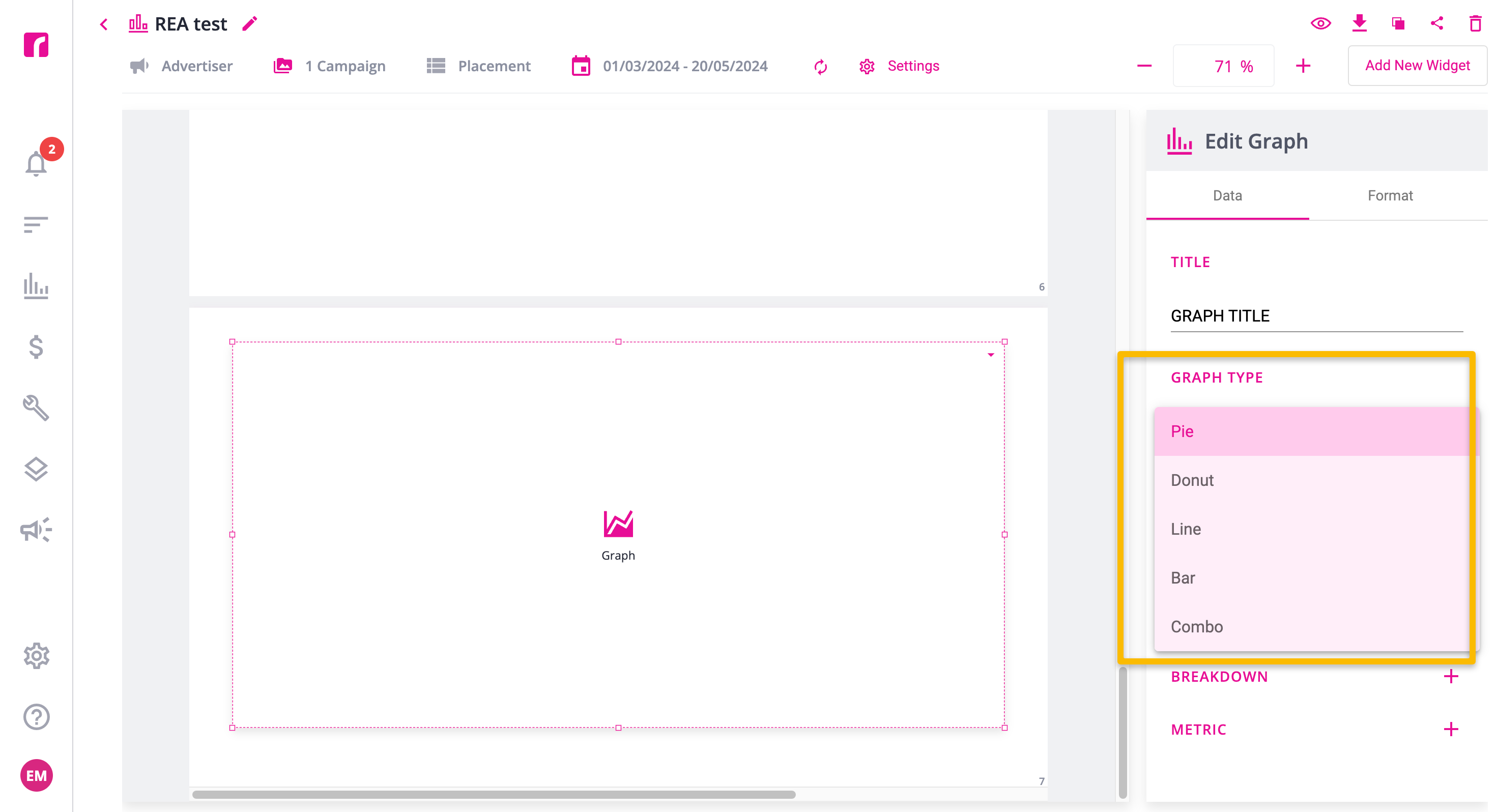The height and width of the screenshot is (812, 1496).
Task: Click the Edit Graph panel header icon
Action: 1179,141
